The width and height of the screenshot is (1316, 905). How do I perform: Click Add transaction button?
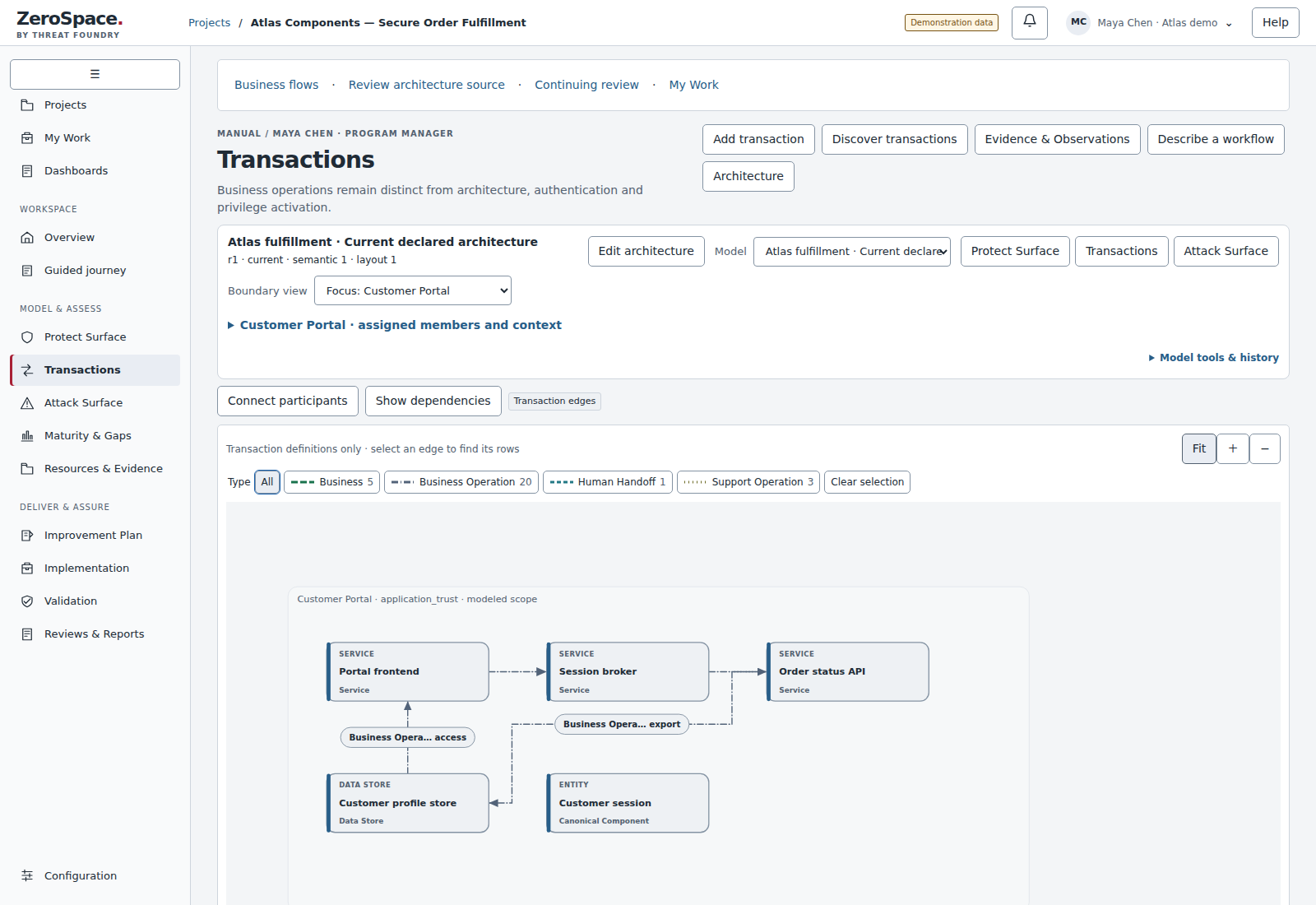pos(758,140)
